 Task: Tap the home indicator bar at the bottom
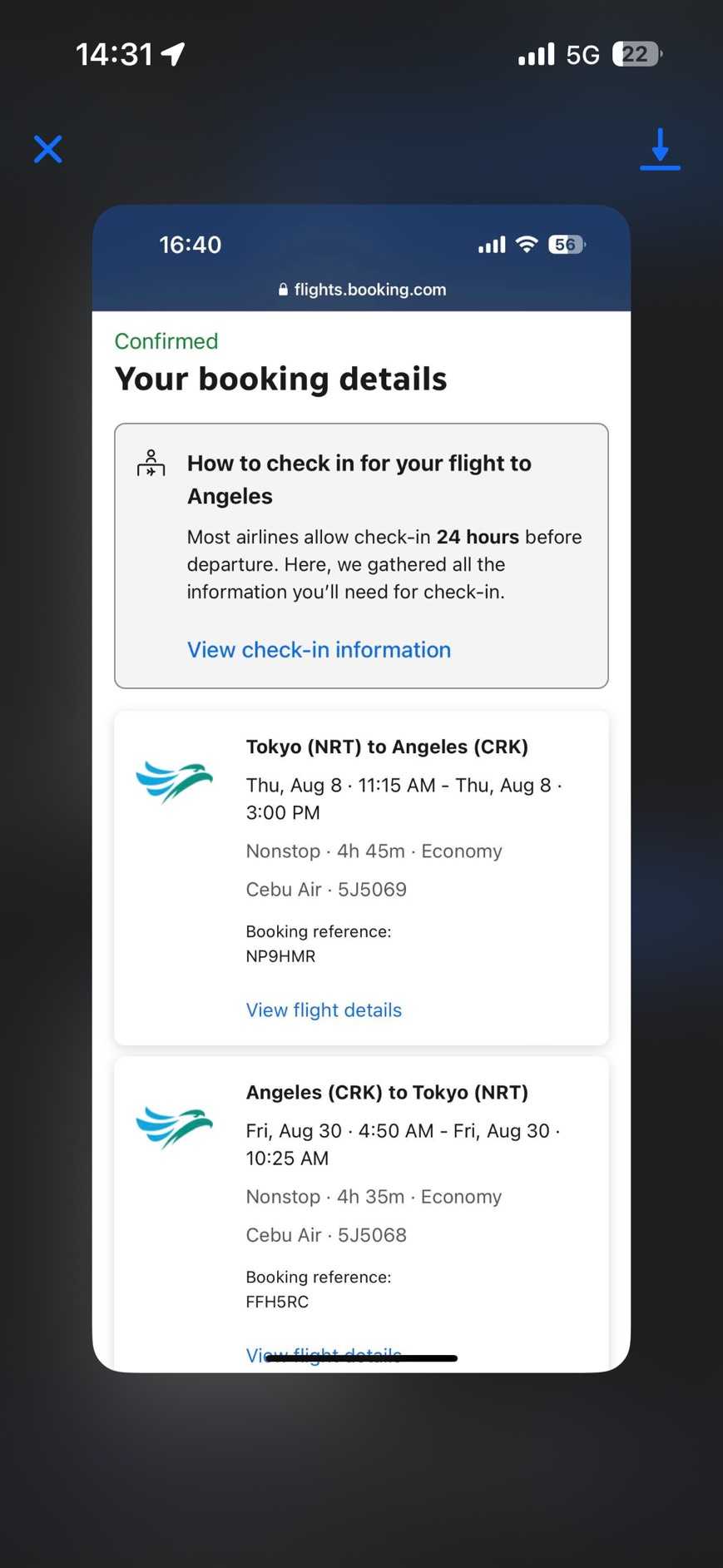click(x=361, y=1359)
